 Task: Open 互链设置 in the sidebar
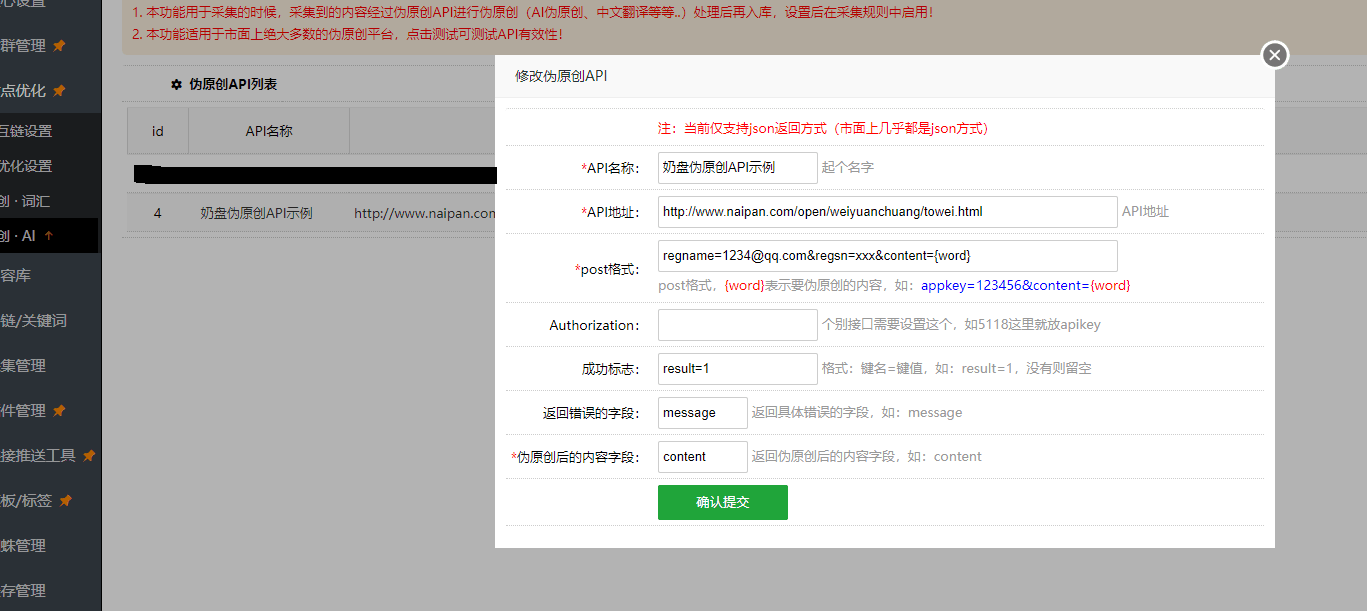coord(26,131)
